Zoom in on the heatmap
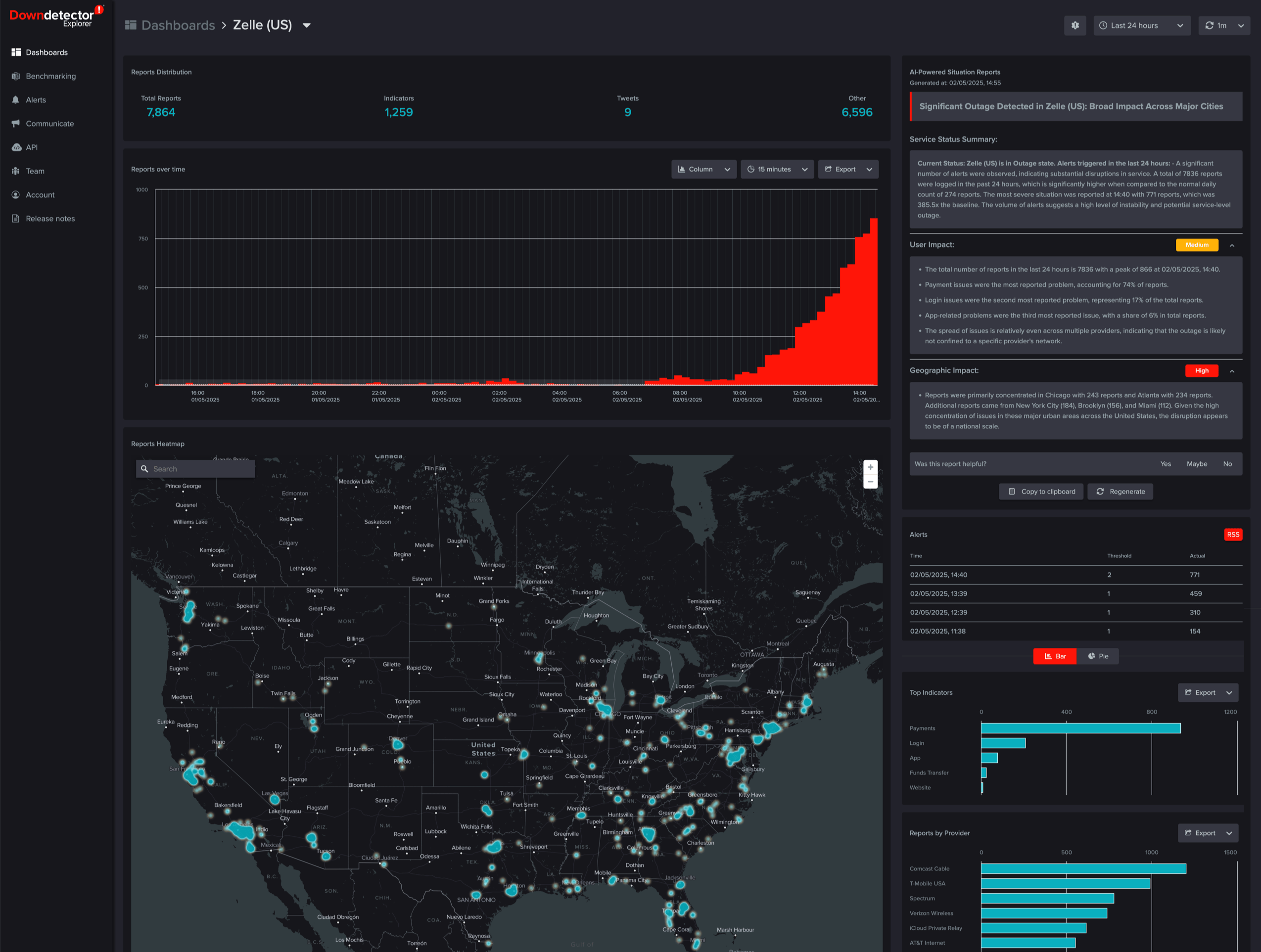The width and height of the screenshot is (1261, 952). [870, 467]
